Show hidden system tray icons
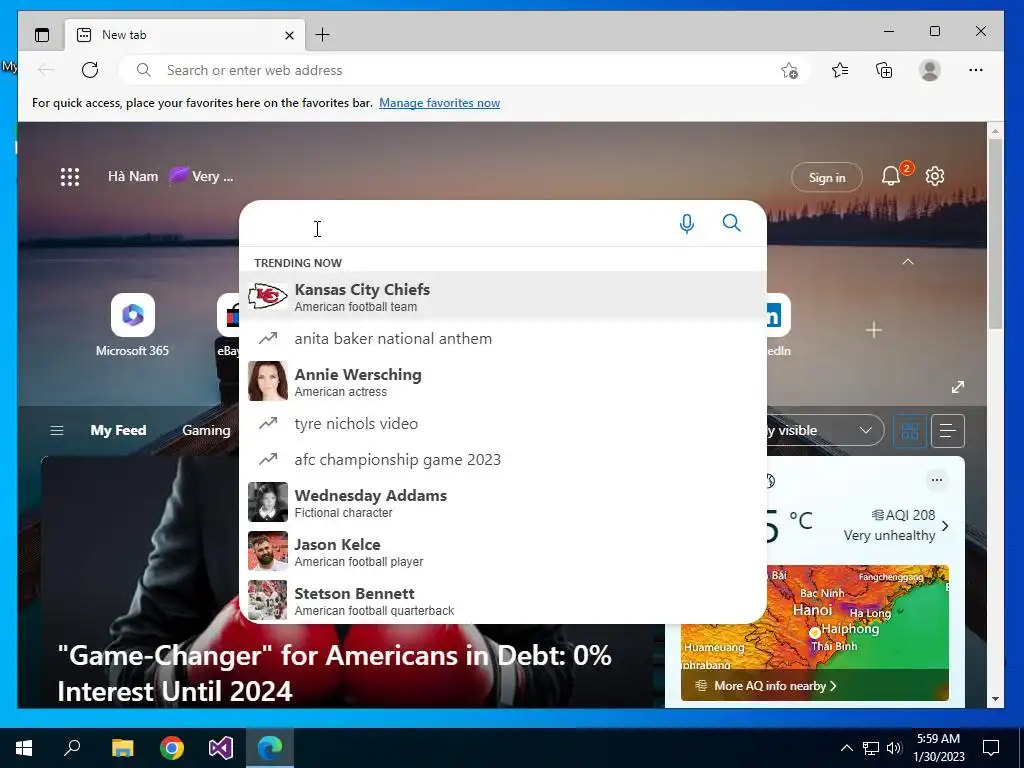This screenshot has width=1024, height=768. click(x=846, y=748)
